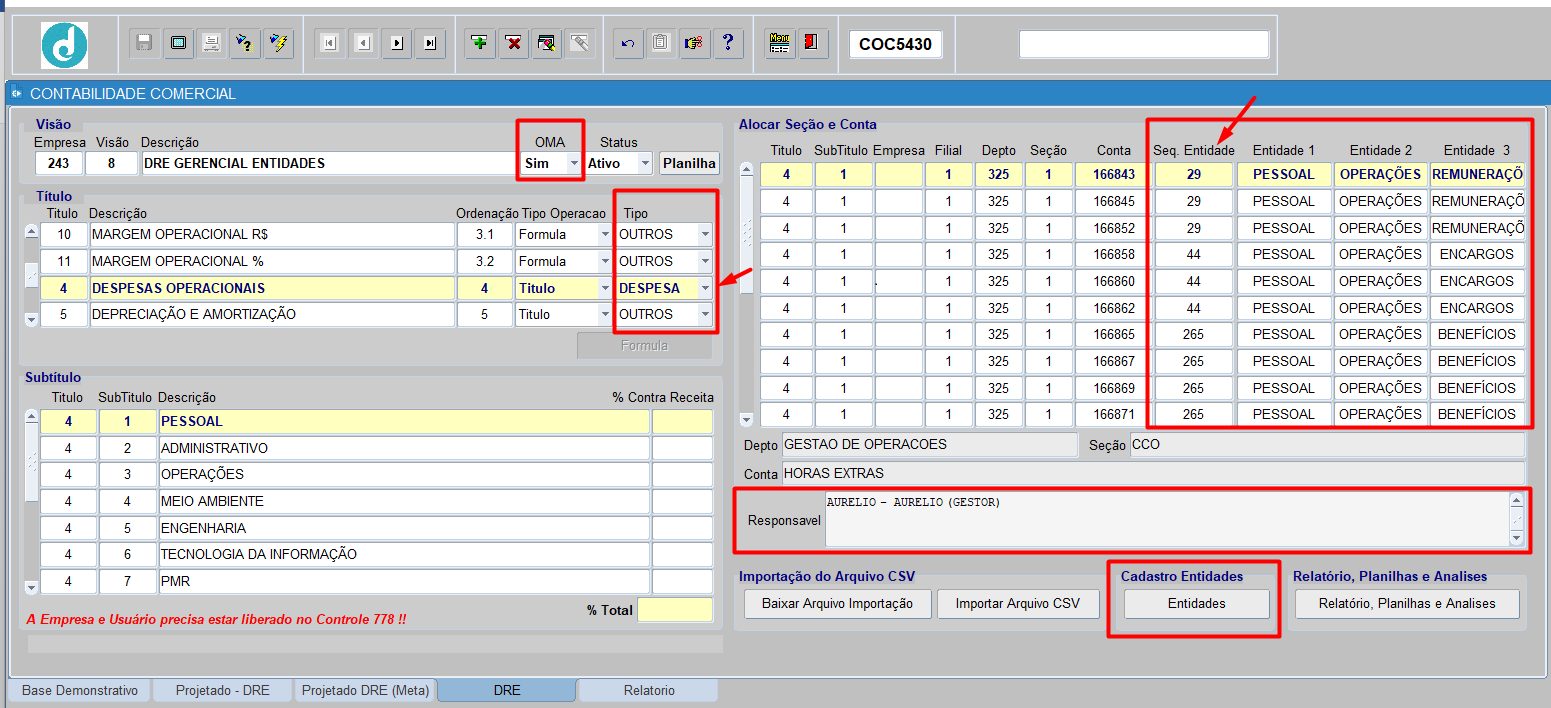Open Tipo dropdown on DEPRECIAÇÃO E AMORTIZAÇÃO row

coord(705,314)
